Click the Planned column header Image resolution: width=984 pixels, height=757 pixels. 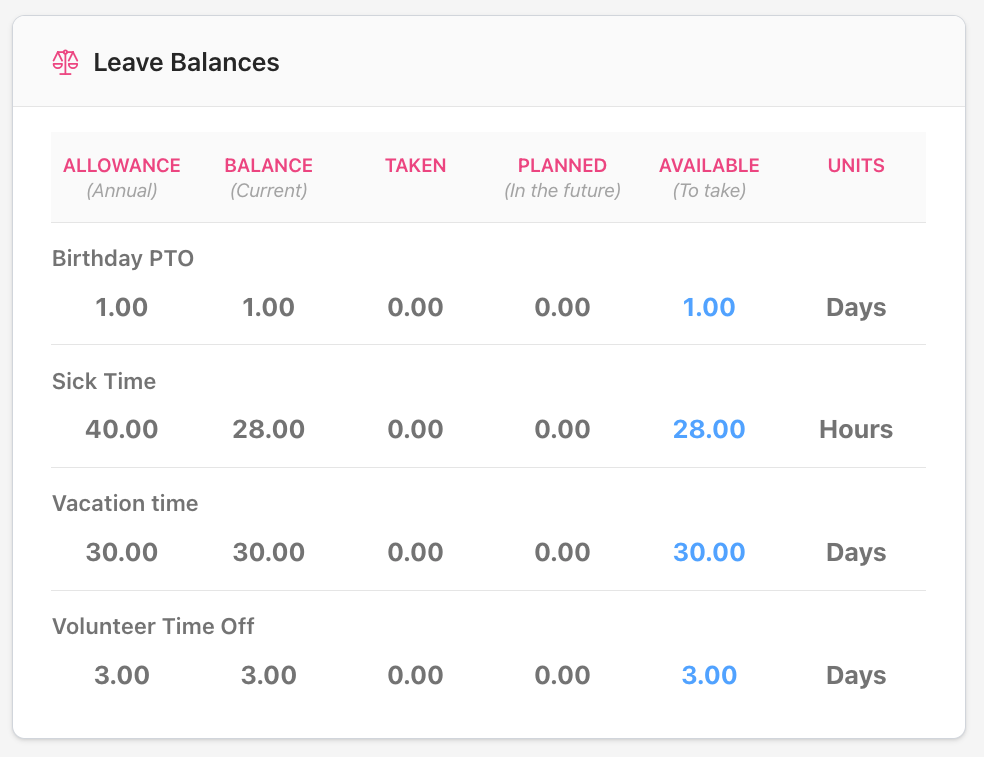click(562, 166)
